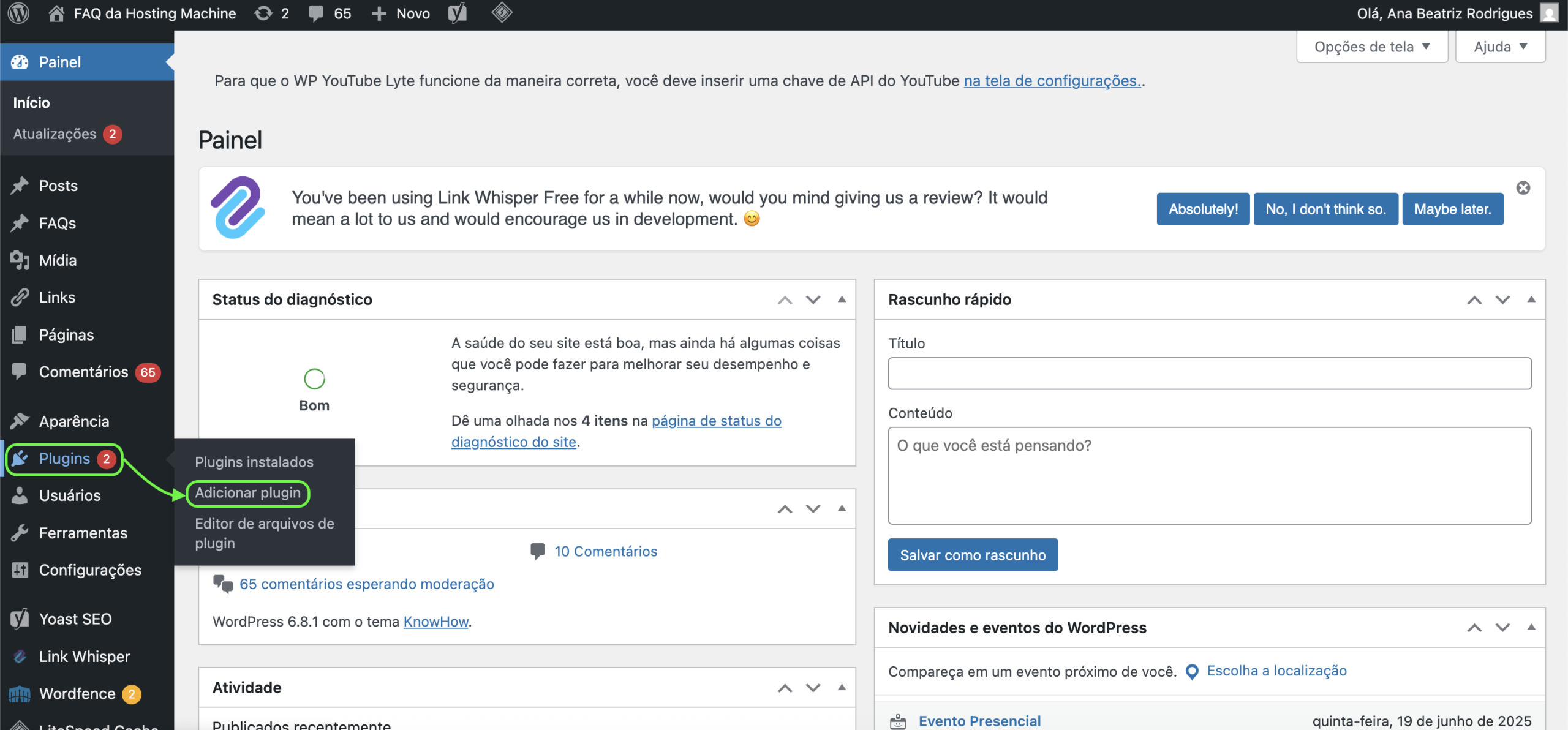Open Plugins instalados submenu item
The width and height of the screenshot is (1568, 730).
(254, 462)
